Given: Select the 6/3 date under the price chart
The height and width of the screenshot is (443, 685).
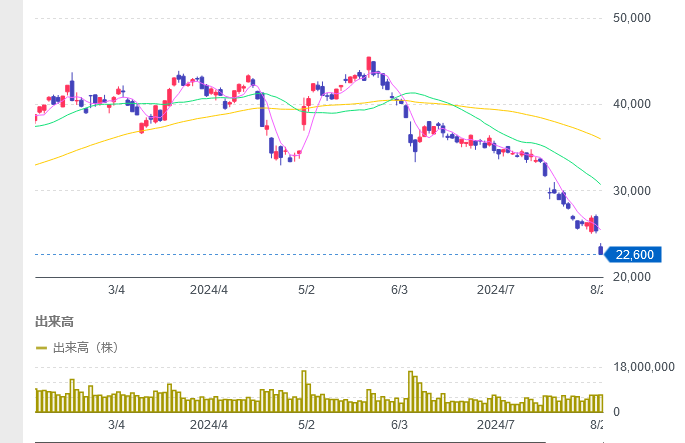Looking at the screenshot, I should pos(399,289).
